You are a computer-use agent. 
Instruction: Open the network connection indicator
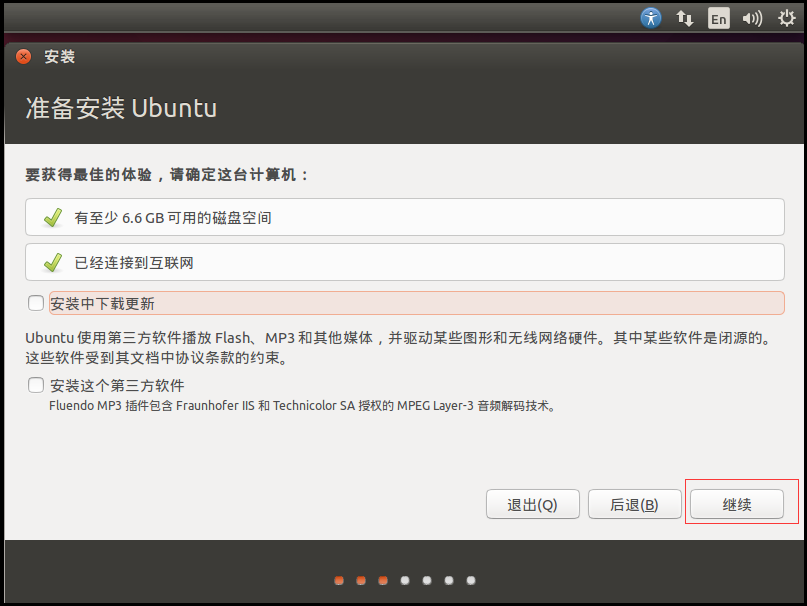[685, 19]
